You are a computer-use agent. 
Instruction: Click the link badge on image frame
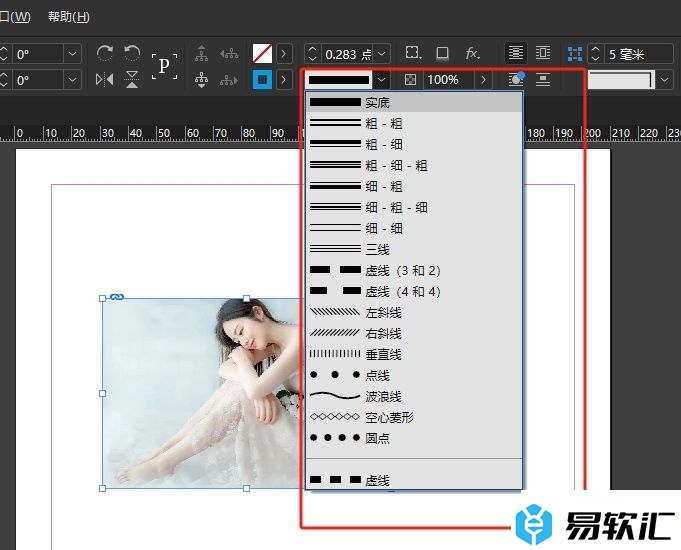(x=117, y=297)
